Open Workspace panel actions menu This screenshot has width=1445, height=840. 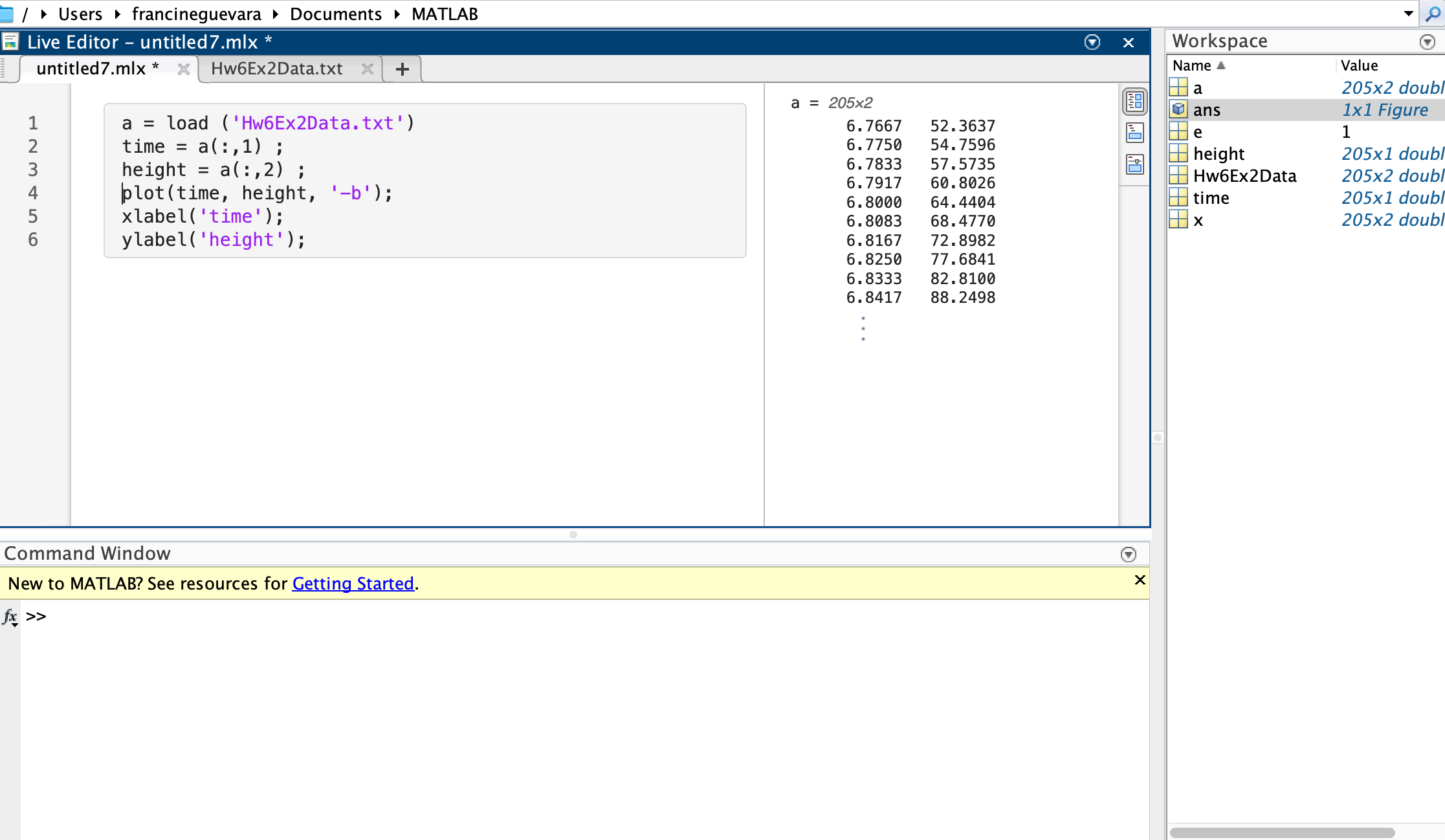point(1427,42)
